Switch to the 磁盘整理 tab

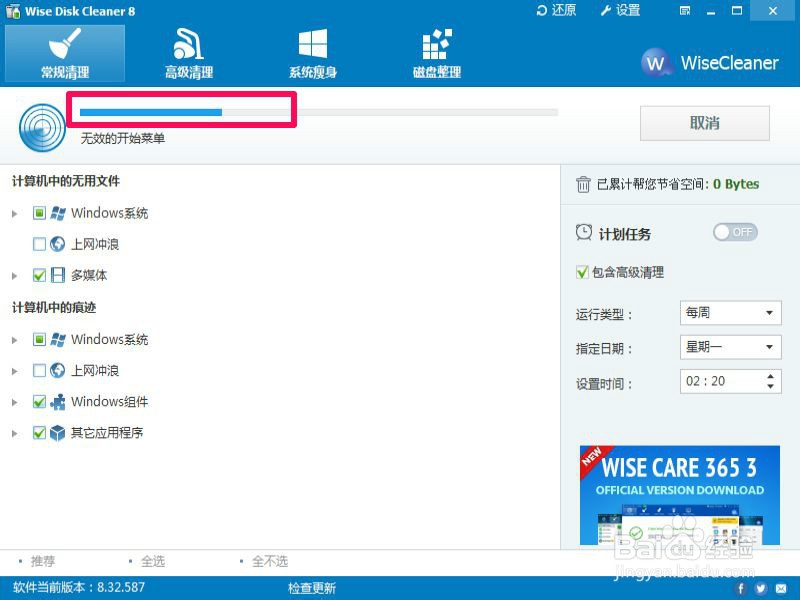pos(437,54)
